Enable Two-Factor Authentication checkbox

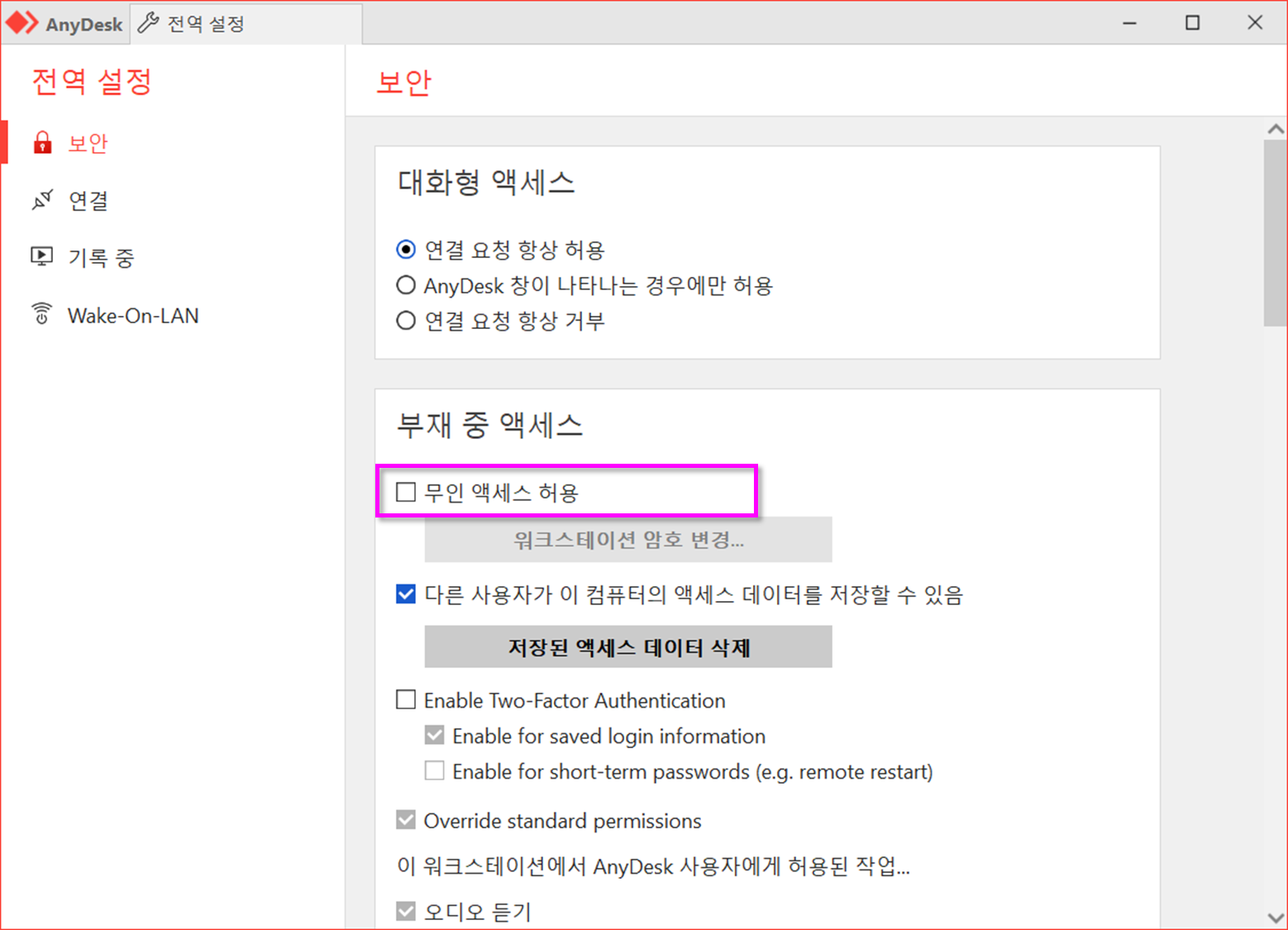click(406, 700)
